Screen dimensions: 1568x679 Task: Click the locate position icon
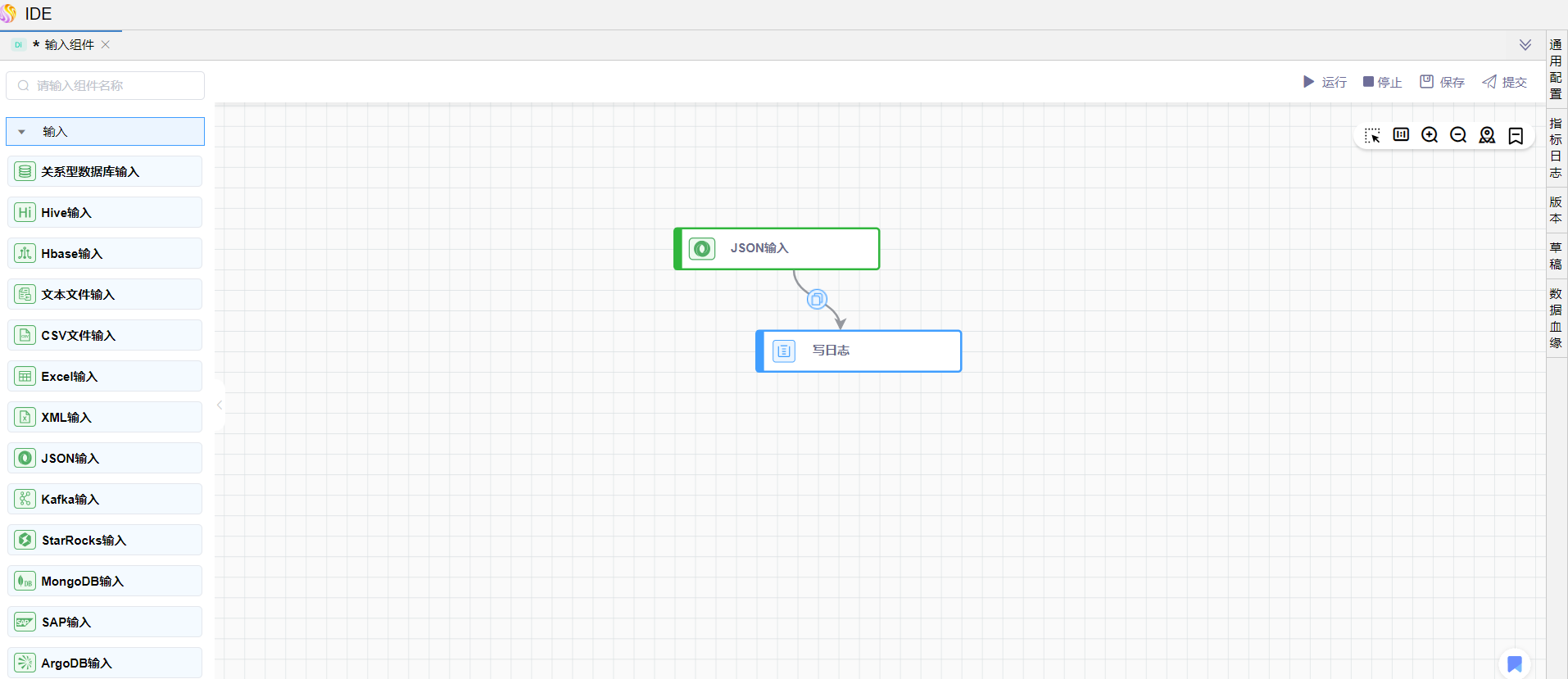[1487, 135]
